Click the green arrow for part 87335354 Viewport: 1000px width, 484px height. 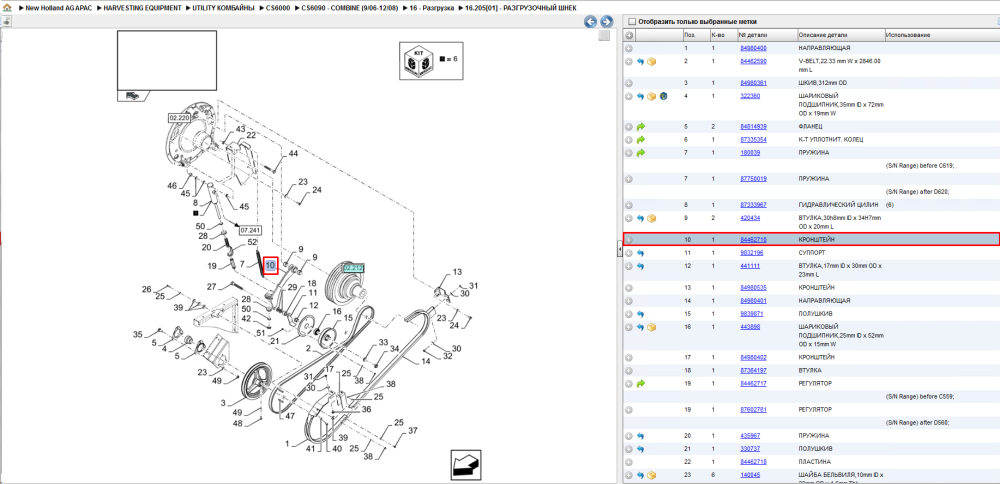[x=641, y=140]
